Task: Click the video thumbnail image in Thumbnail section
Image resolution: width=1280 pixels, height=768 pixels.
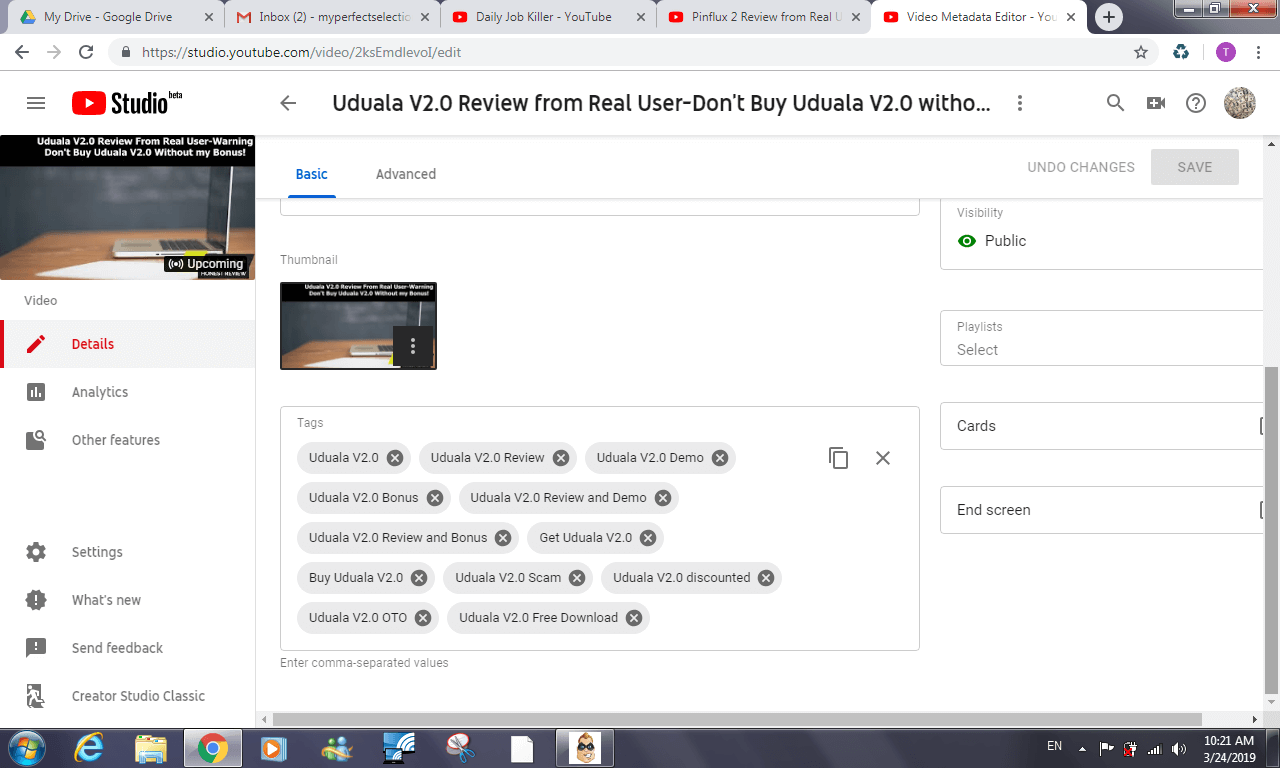Action: point(358,326)
